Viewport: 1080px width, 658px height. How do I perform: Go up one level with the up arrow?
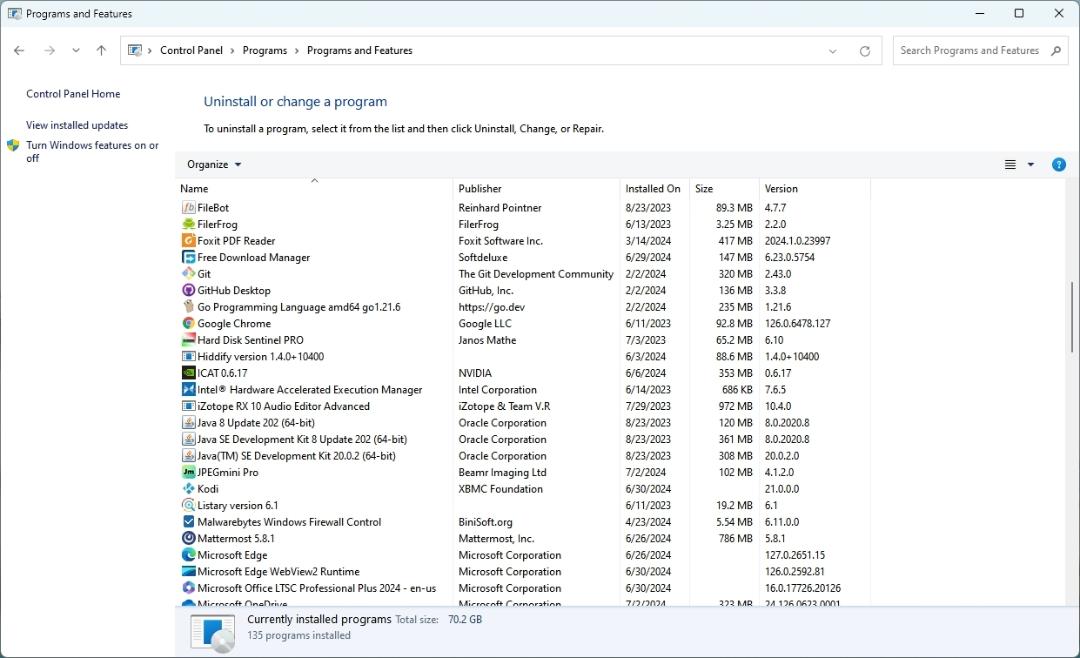[x=101, y=50]
